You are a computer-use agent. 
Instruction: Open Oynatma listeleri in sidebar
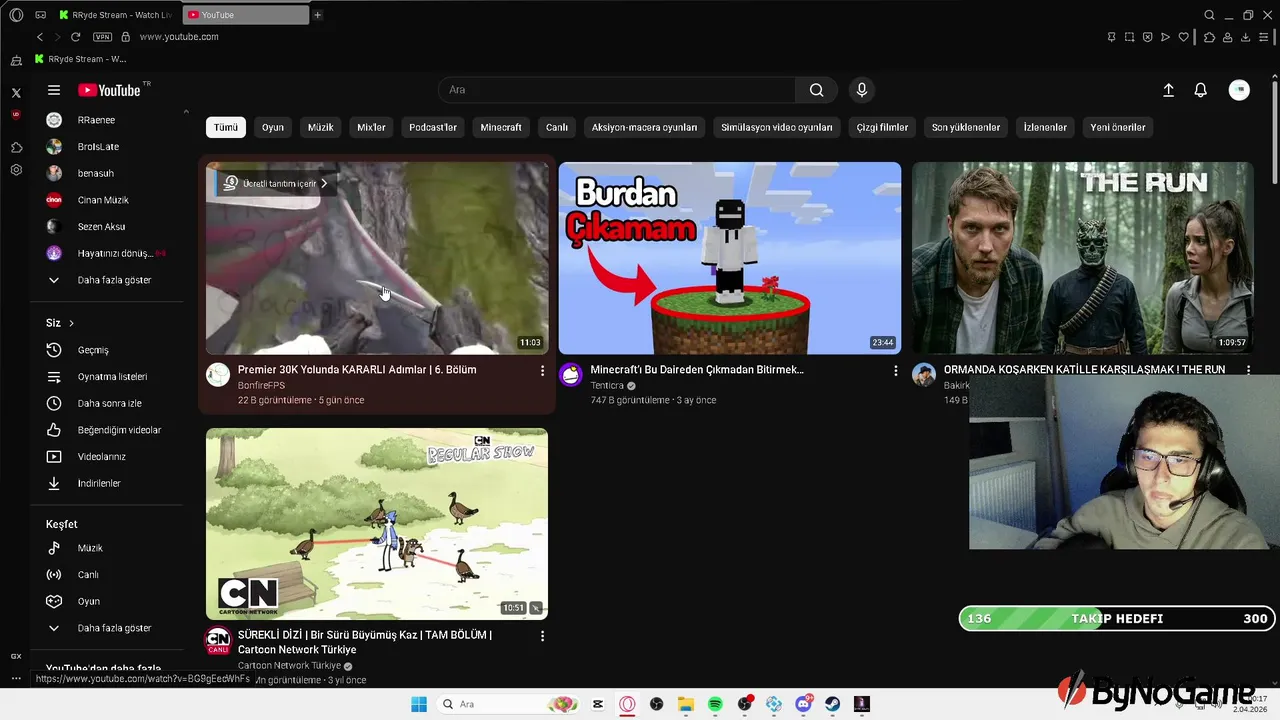(114, 377)
